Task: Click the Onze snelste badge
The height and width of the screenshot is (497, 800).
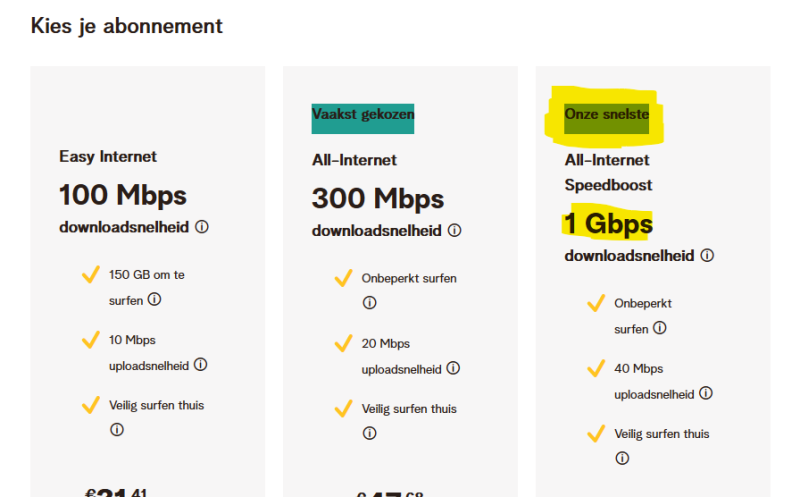Action: 606,116
